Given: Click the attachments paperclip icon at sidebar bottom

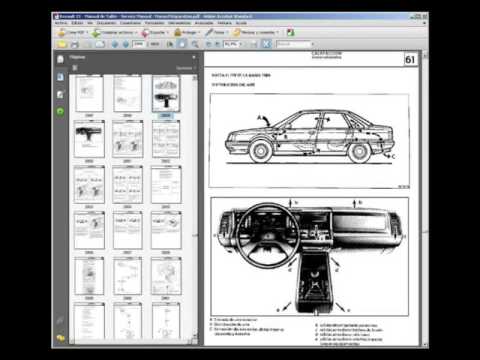Looking at the screenshot, I should [60, 321].
